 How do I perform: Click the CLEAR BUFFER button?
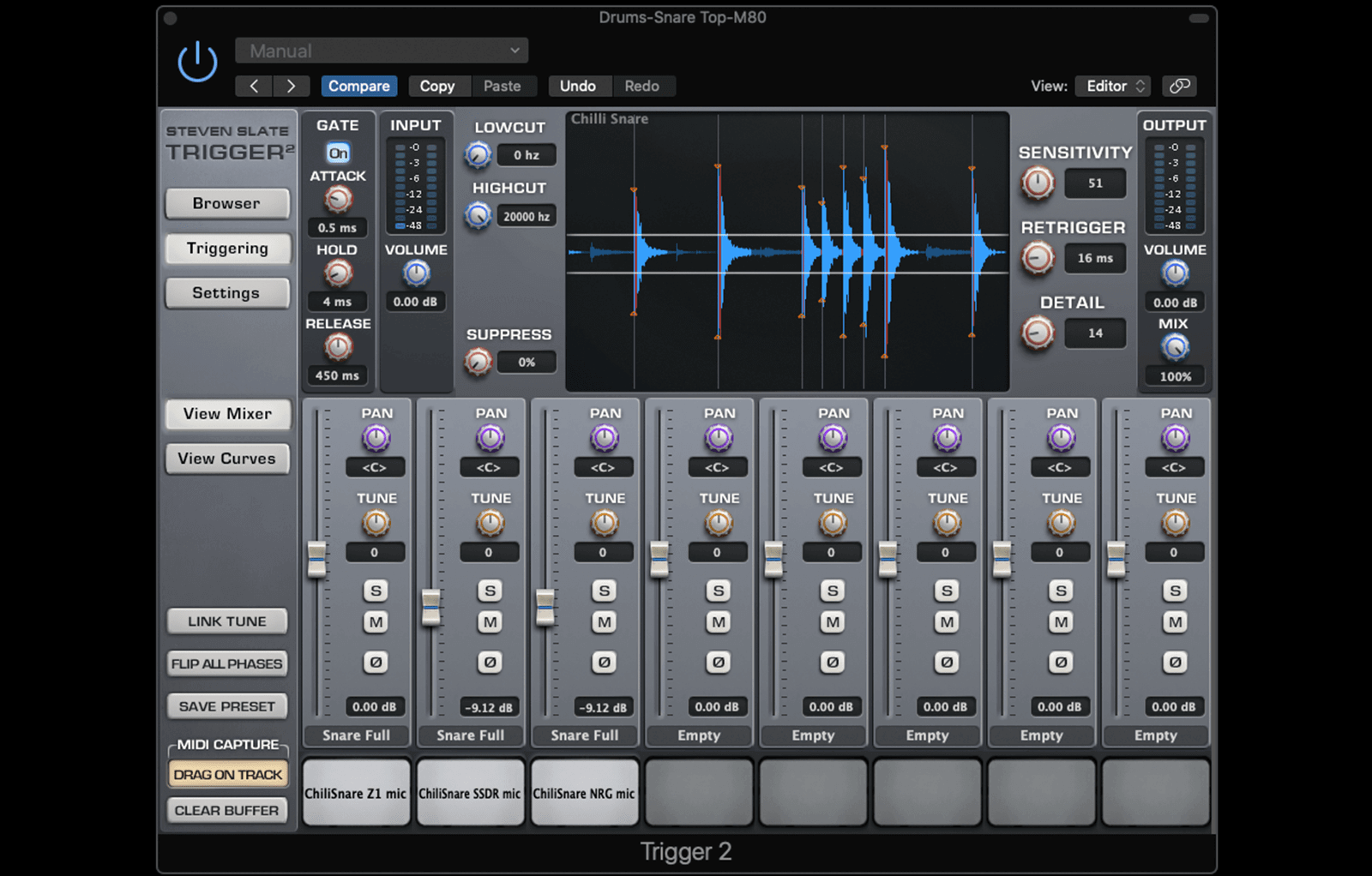(x=227, y=810)
